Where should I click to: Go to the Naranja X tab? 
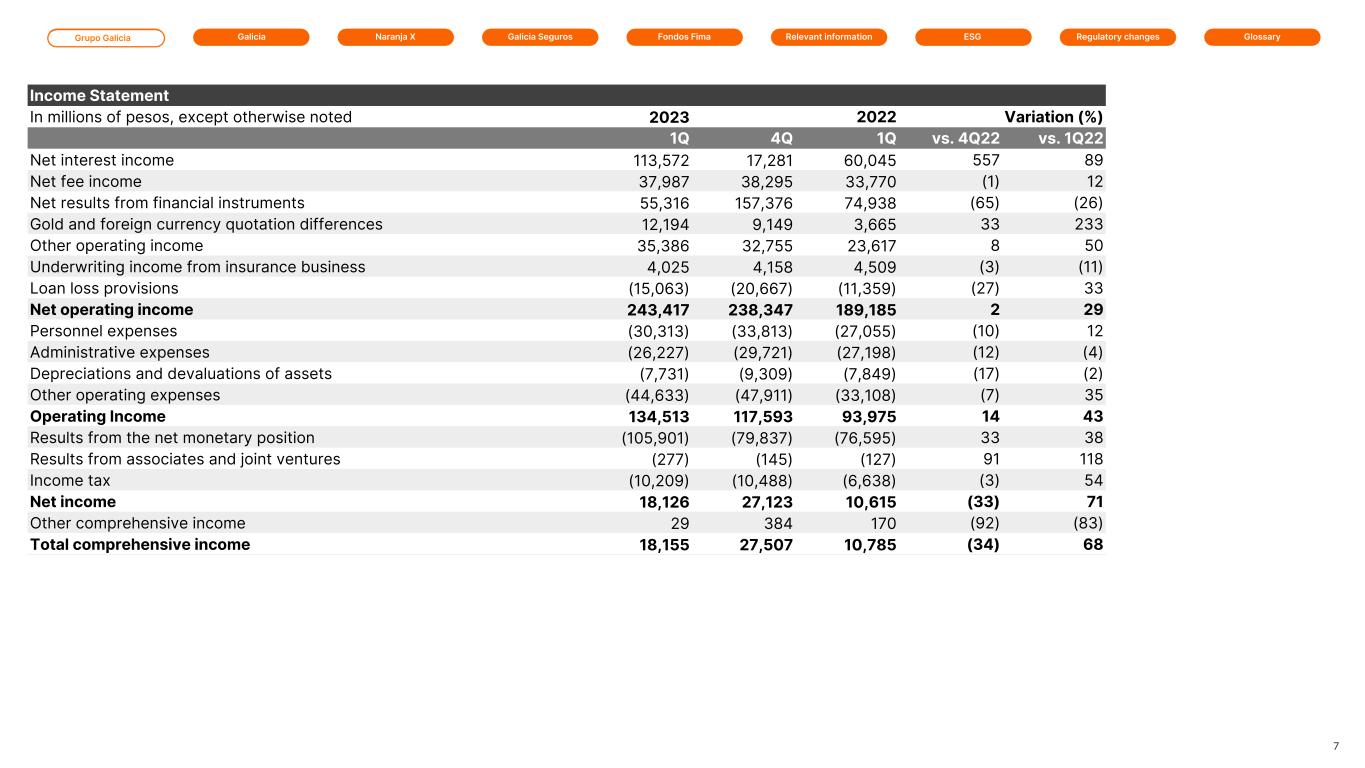[x=395, y=37]
